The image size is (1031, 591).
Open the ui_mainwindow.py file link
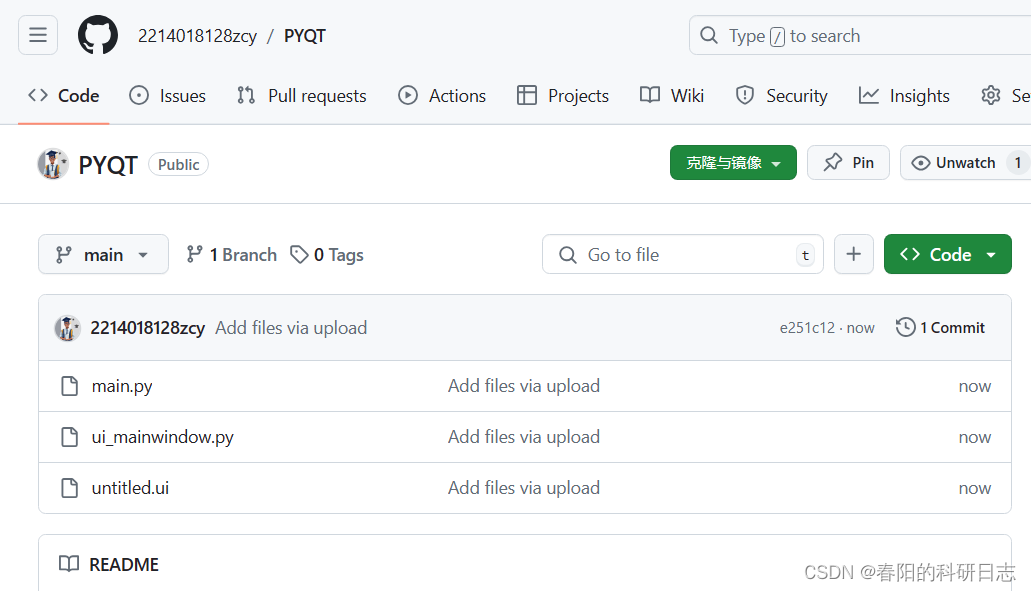[x=162, y=437]
